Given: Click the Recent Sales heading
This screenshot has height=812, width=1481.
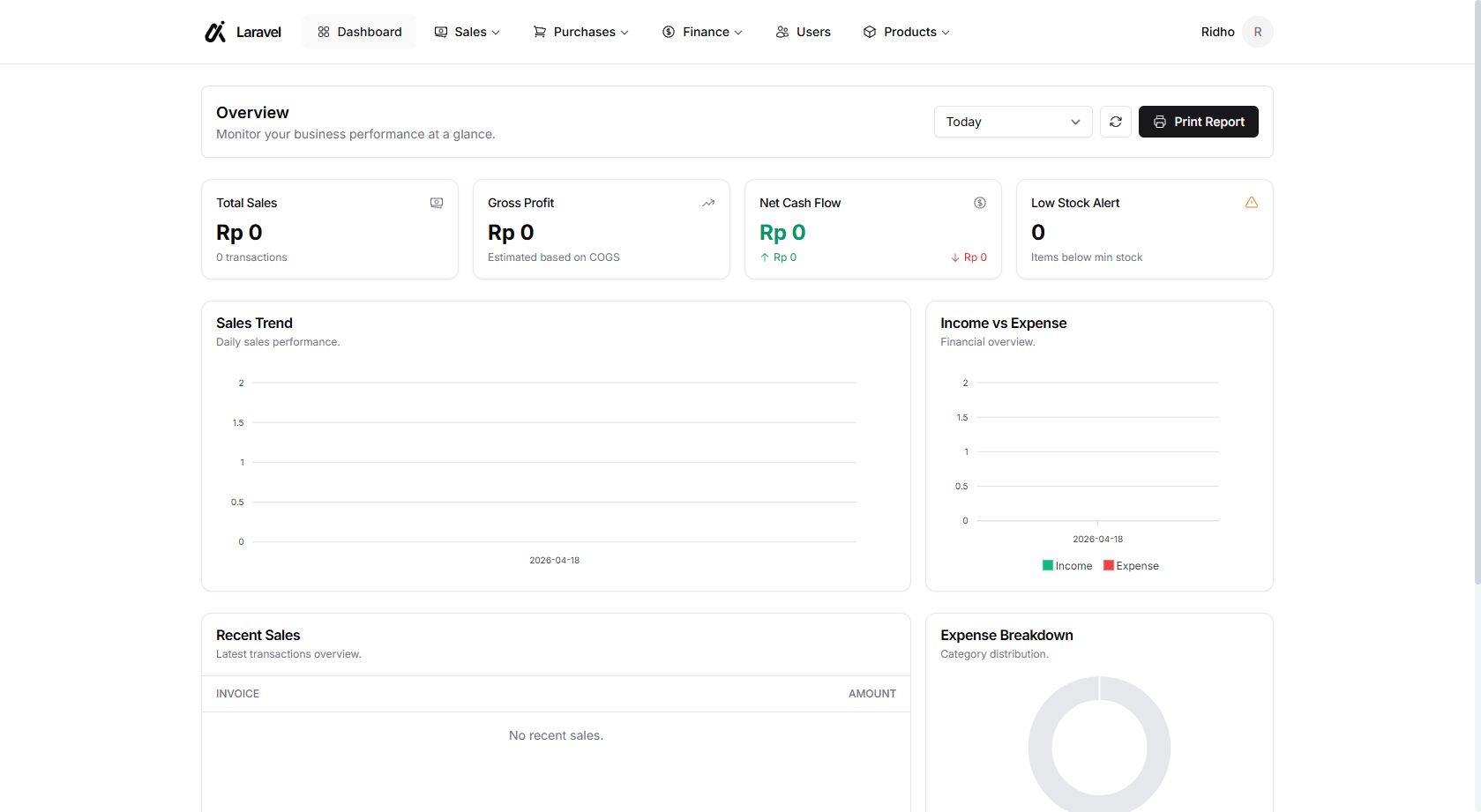Looking at the screenshot, I should (258, 636).
